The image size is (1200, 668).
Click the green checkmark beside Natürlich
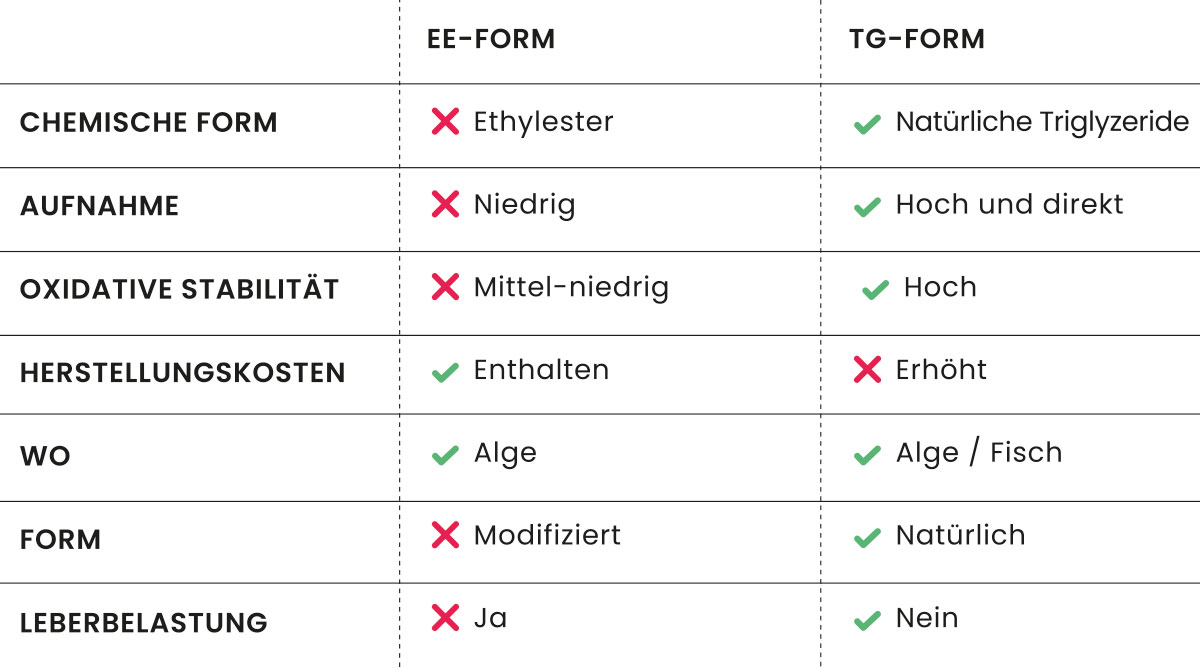click(x=866, y=538)
